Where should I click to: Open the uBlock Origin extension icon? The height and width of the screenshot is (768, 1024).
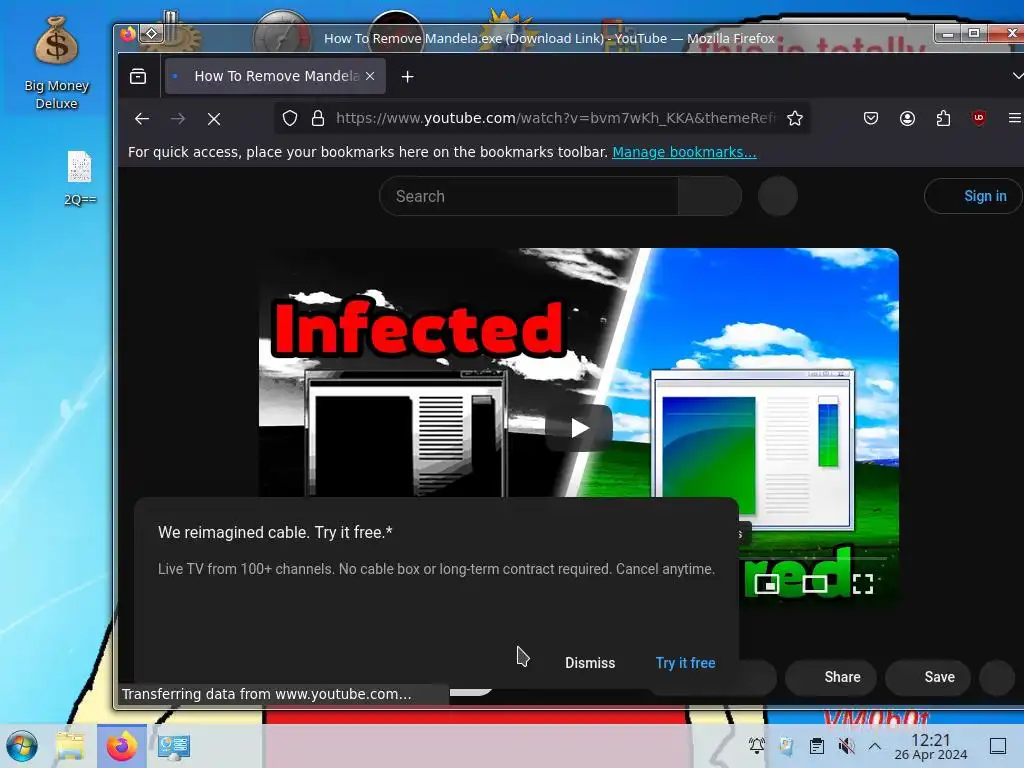tap(978, 118)
